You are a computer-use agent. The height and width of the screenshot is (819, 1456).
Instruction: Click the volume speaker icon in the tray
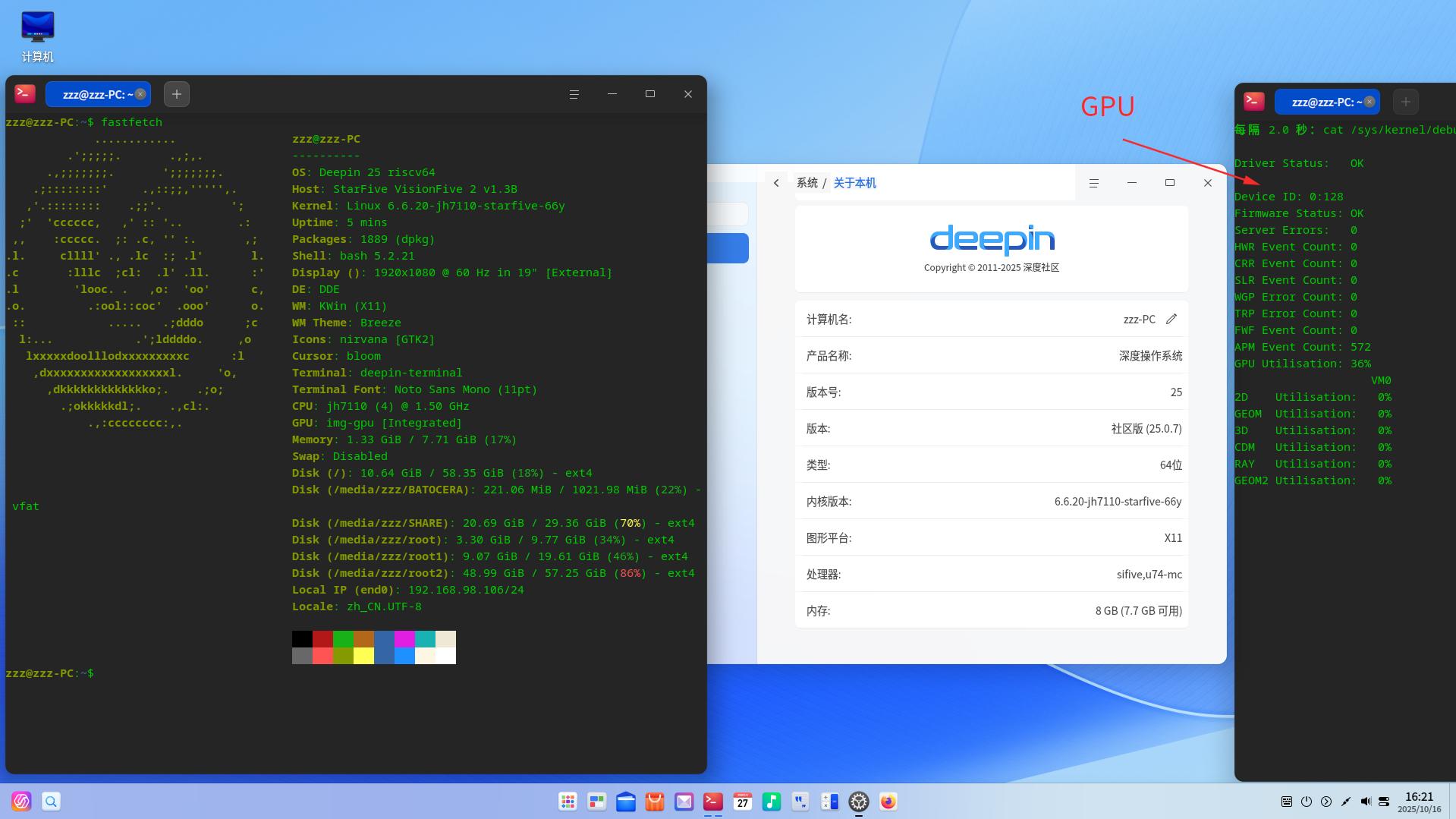[1366, 802]
